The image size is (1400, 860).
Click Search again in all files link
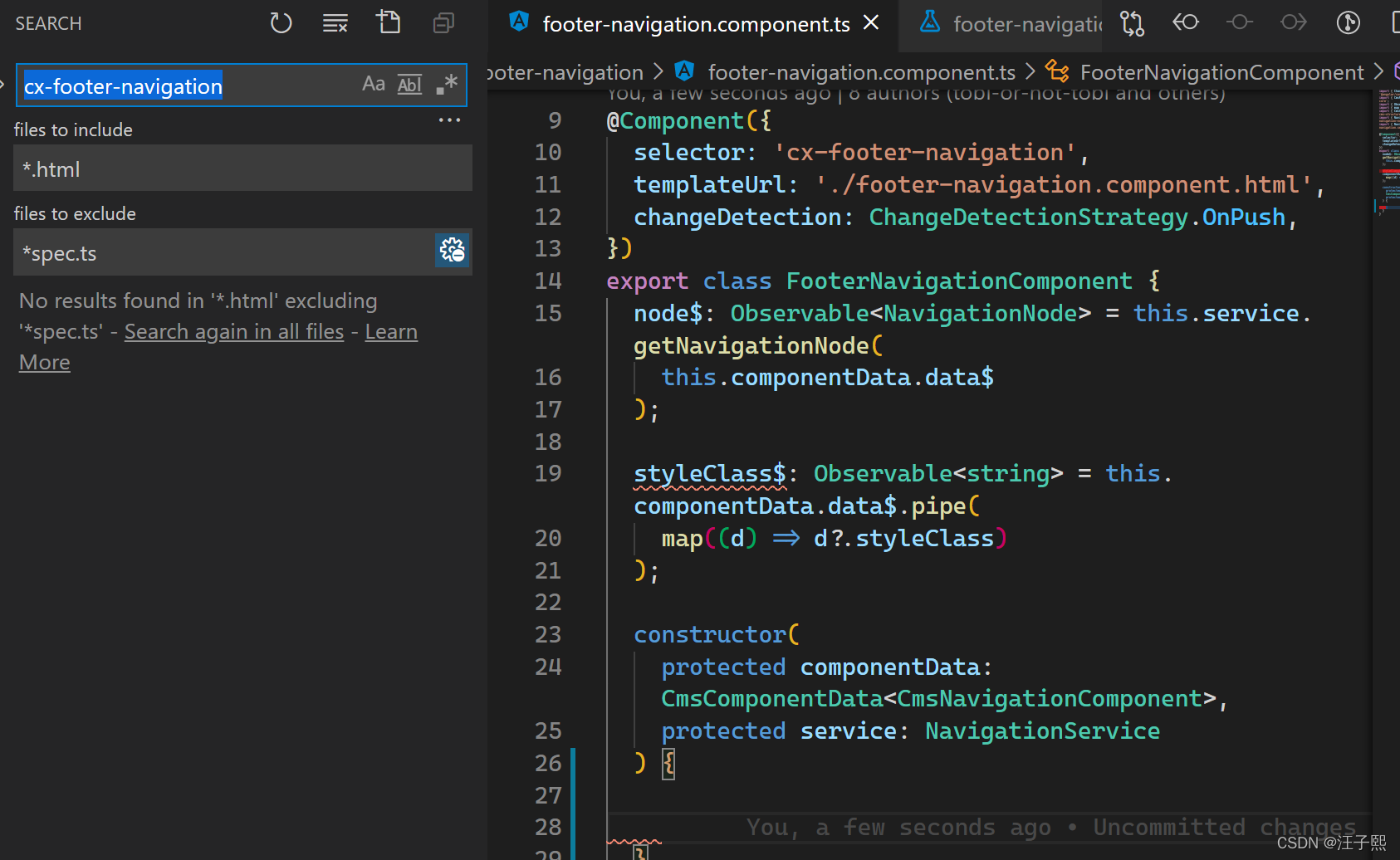point(234,331)
